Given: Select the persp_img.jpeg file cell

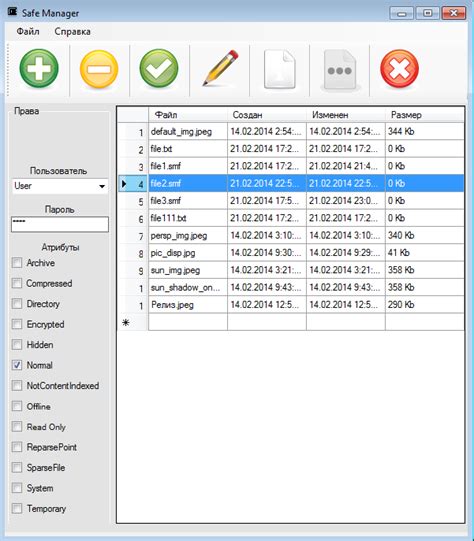Looking at the screenshot, I should click(x=188, y=235).
